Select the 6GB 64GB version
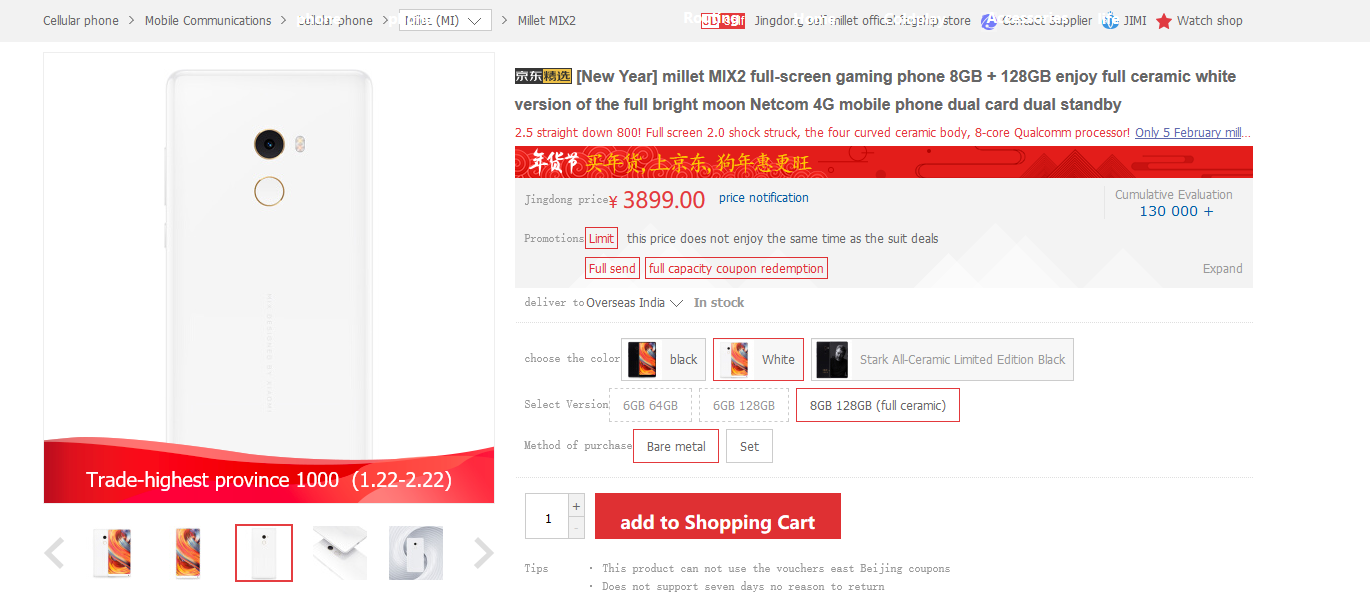The image size is (1370, 594). [650, 405]
